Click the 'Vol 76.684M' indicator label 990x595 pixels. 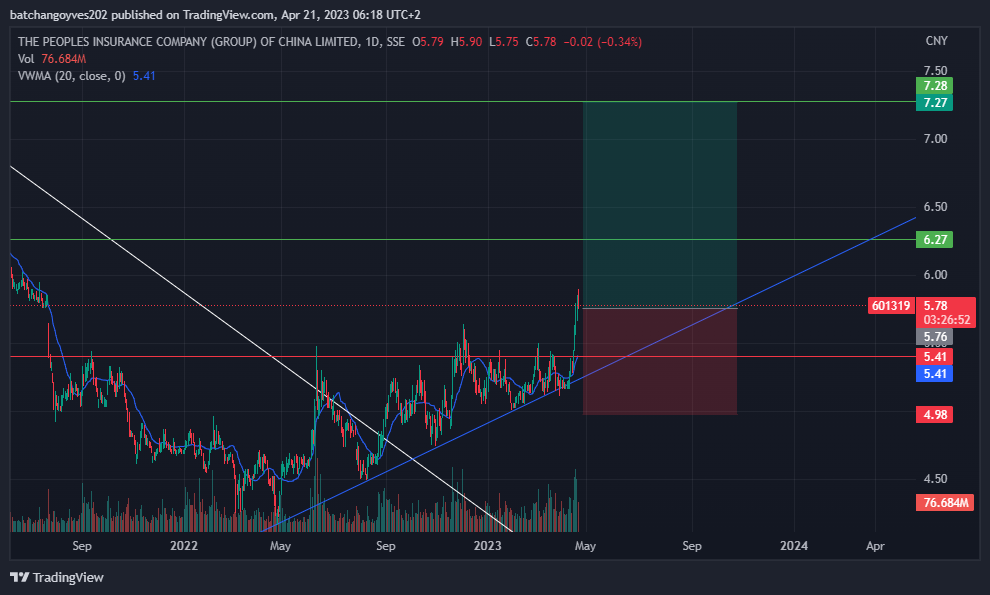tap(52, 59)
